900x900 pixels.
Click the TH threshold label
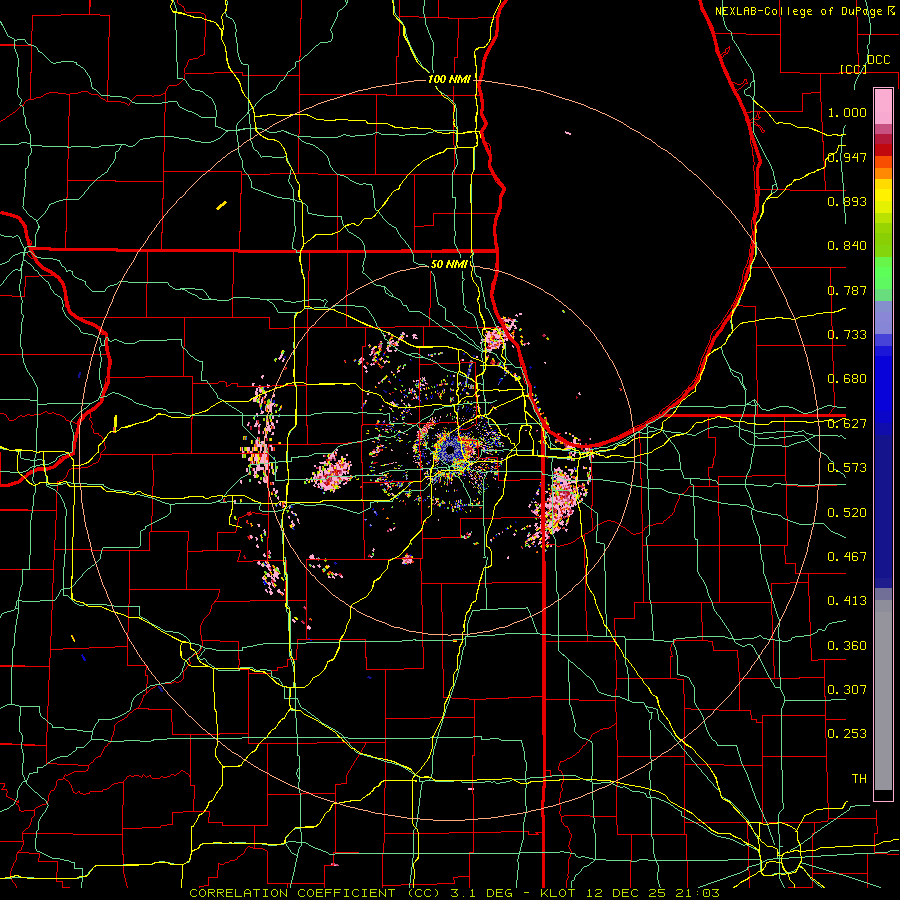point(859,779)
